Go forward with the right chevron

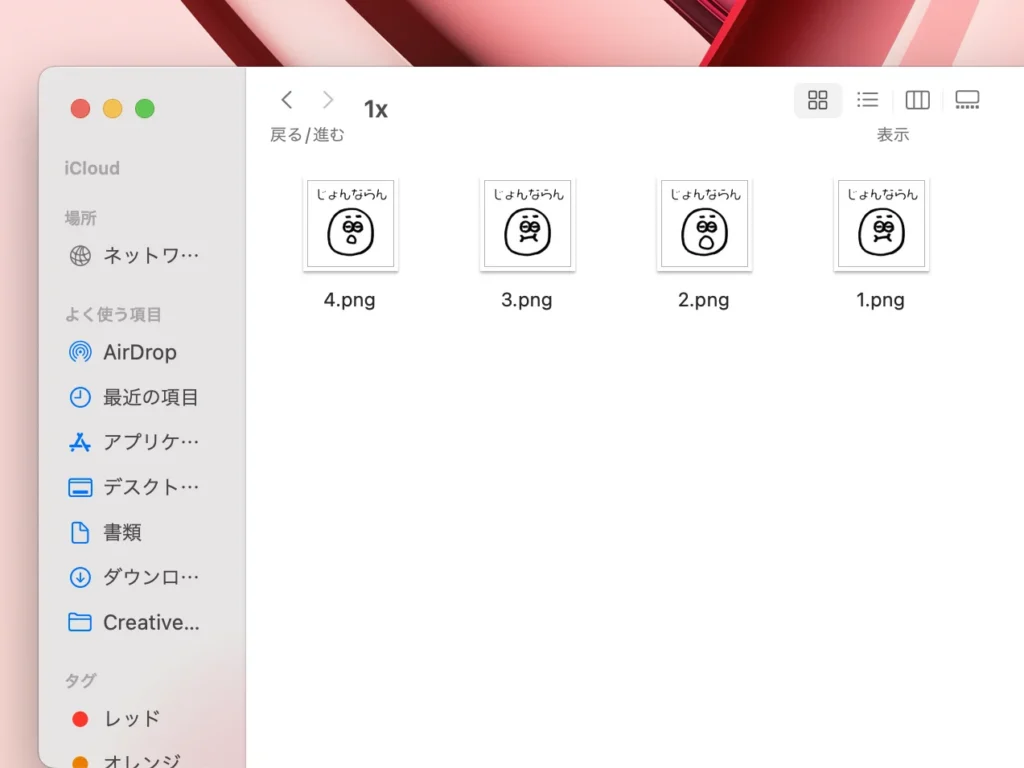(328, 100)
